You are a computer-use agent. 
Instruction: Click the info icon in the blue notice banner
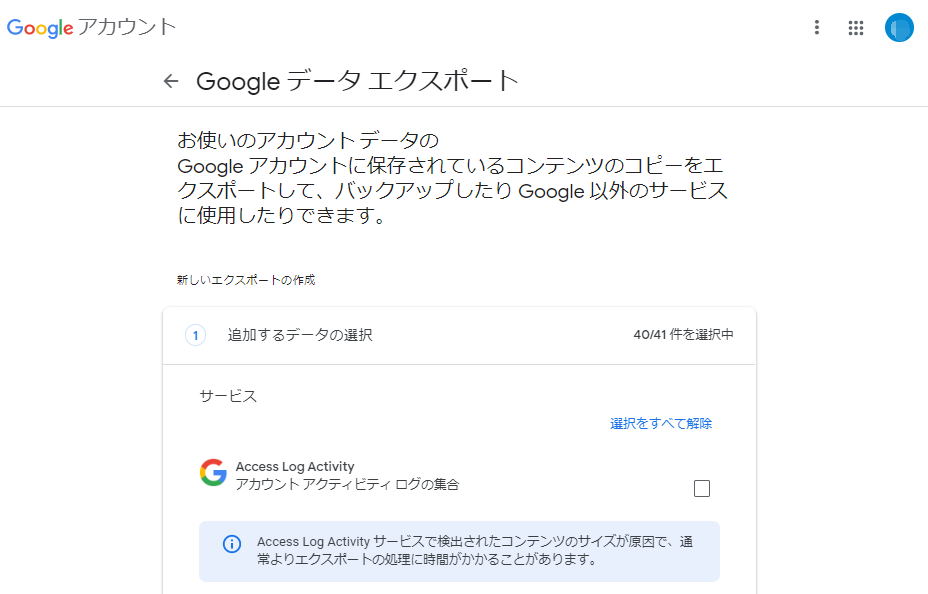click(x=231, y=543)
